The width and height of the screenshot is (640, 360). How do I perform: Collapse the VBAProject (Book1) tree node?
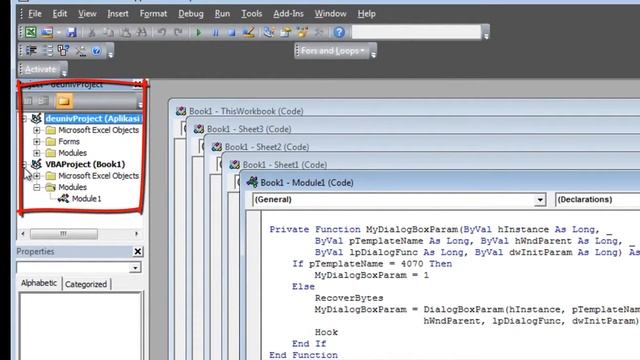(x=24, y=164)
